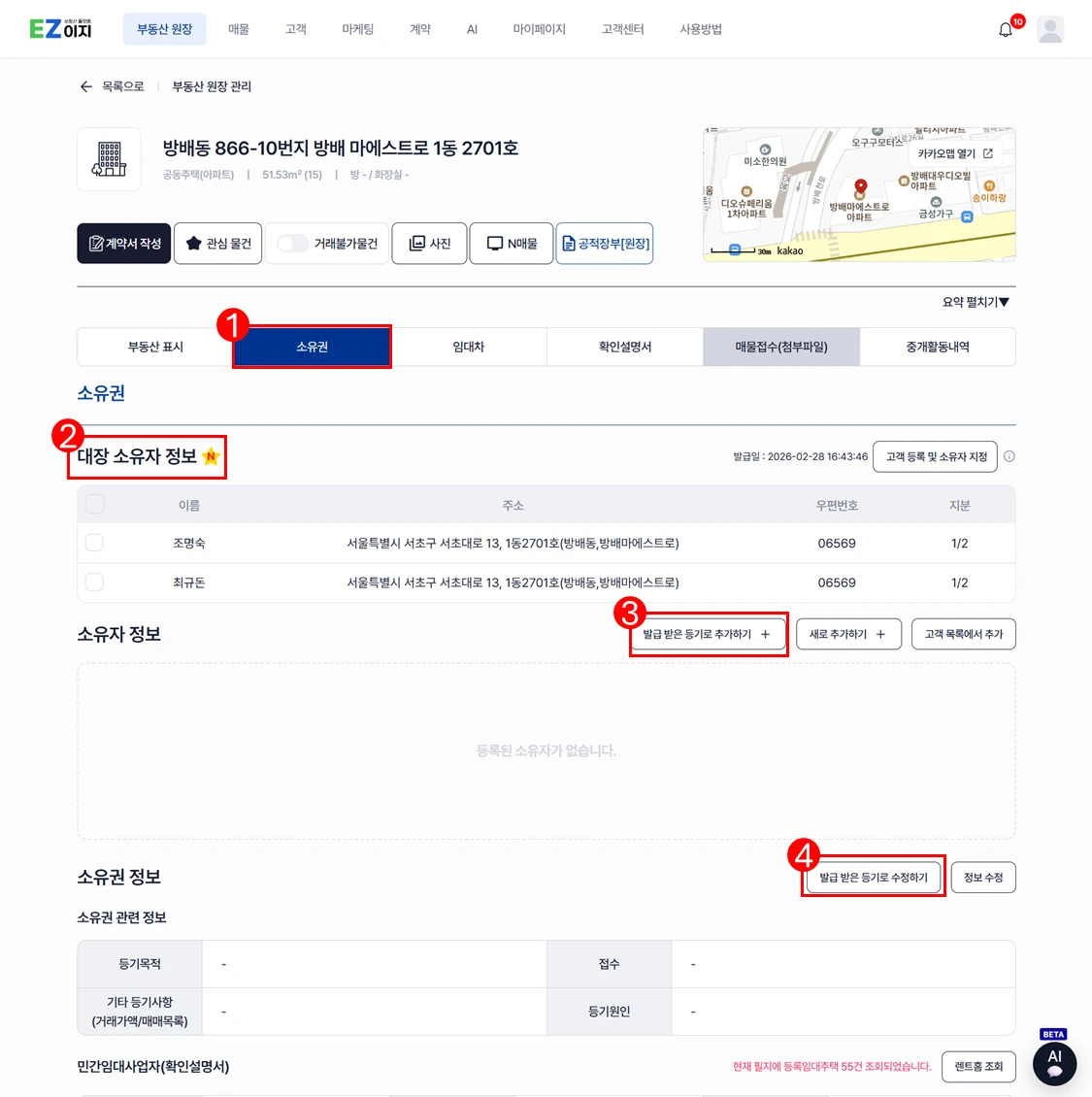1092x1097 pixels.
Task: Click 새로 추가하기 plus button
Action: (848, 634)
